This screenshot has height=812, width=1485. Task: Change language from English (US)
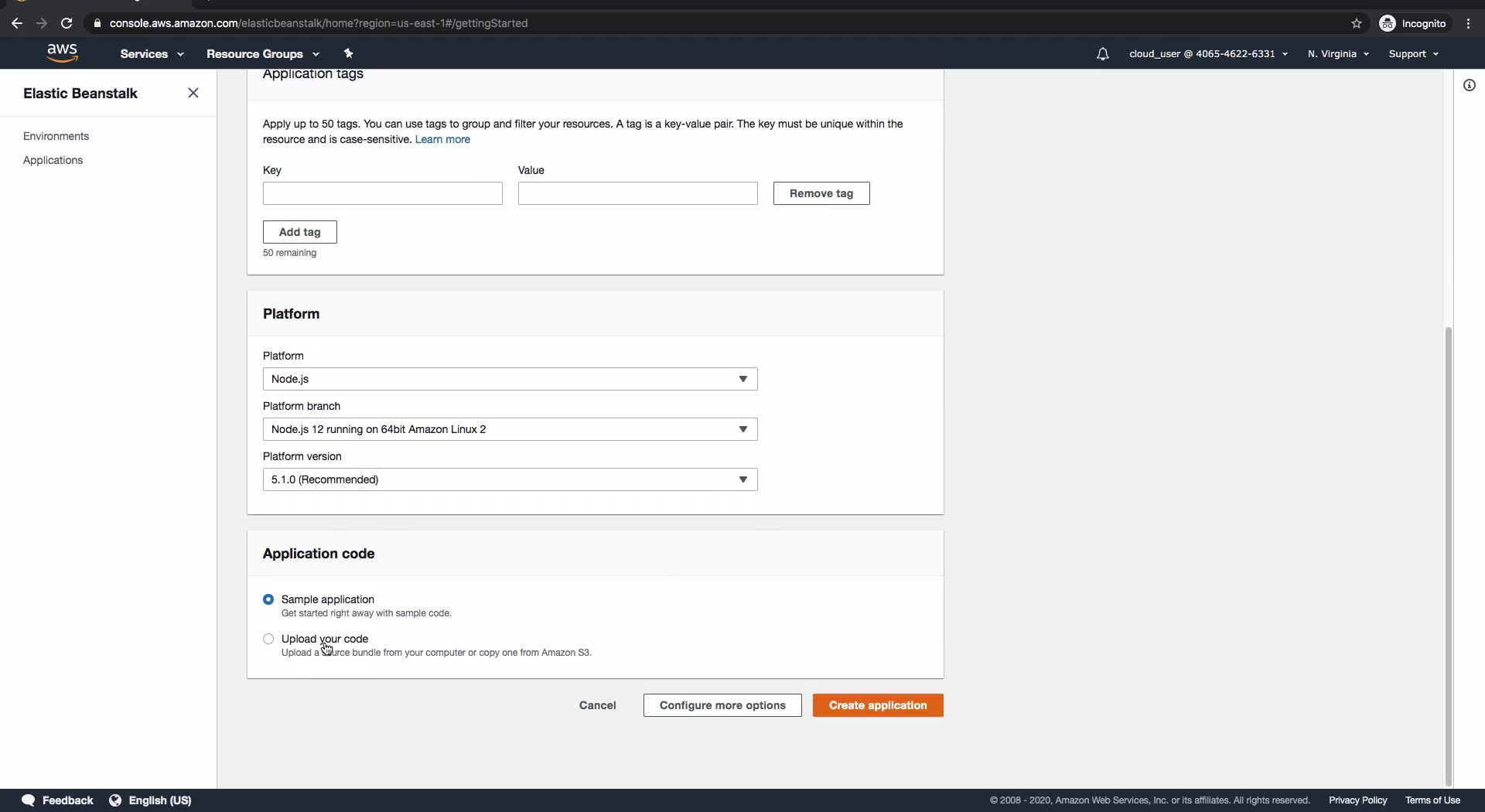click(x=160, y=800)
